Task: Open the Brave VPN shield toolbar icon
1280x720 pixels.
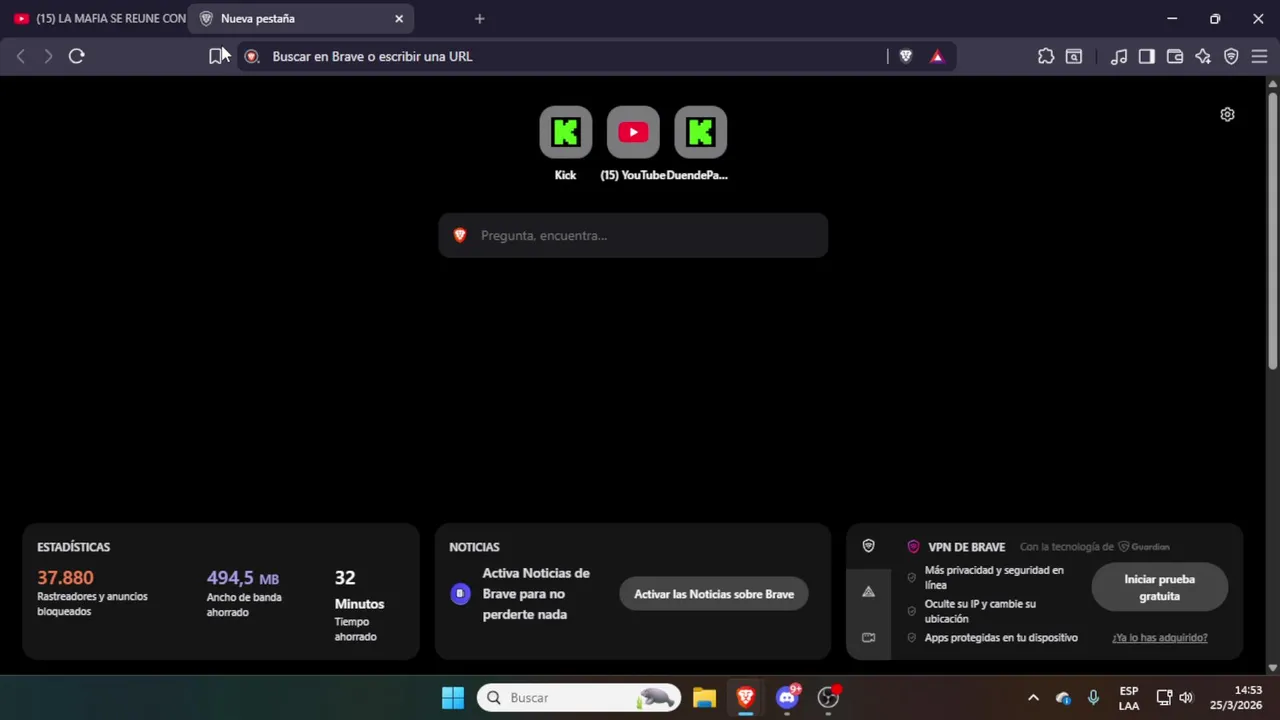Action: coord(1231,56)
